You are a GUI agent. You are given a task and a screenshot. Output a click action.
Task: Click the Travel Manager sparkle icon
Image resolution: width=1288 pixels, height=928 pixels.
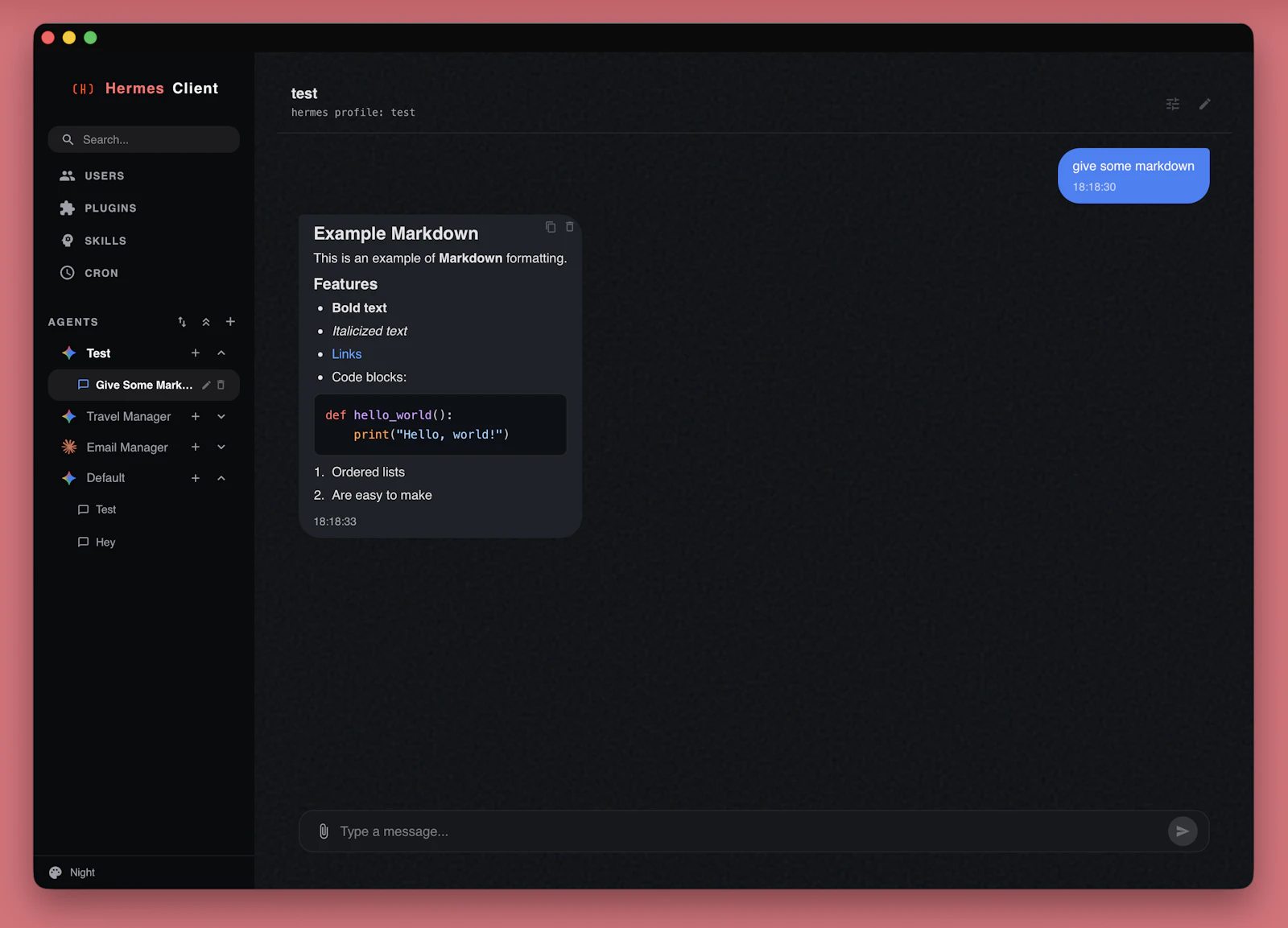69,416
